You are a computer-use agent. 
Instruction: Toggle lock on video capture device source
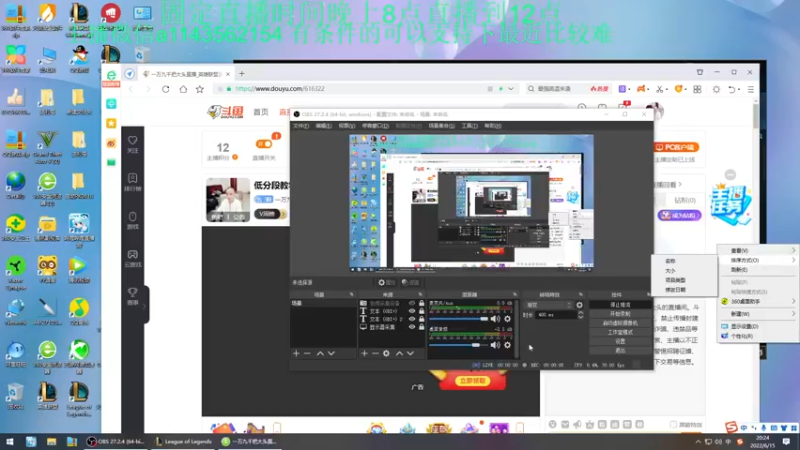tap(421, 303)
